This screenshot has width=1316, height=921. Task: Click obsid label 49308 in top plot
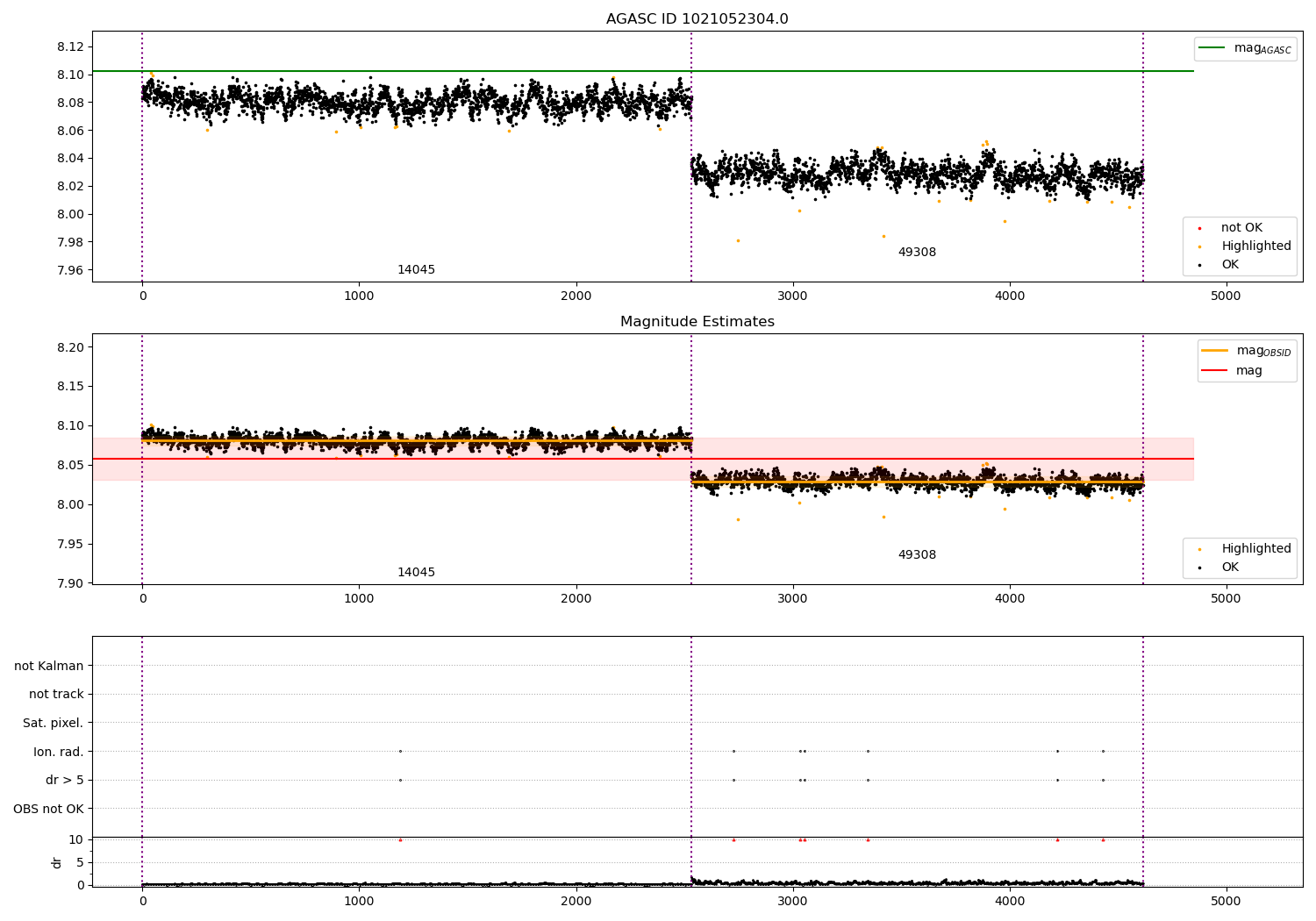coord(917,253)
